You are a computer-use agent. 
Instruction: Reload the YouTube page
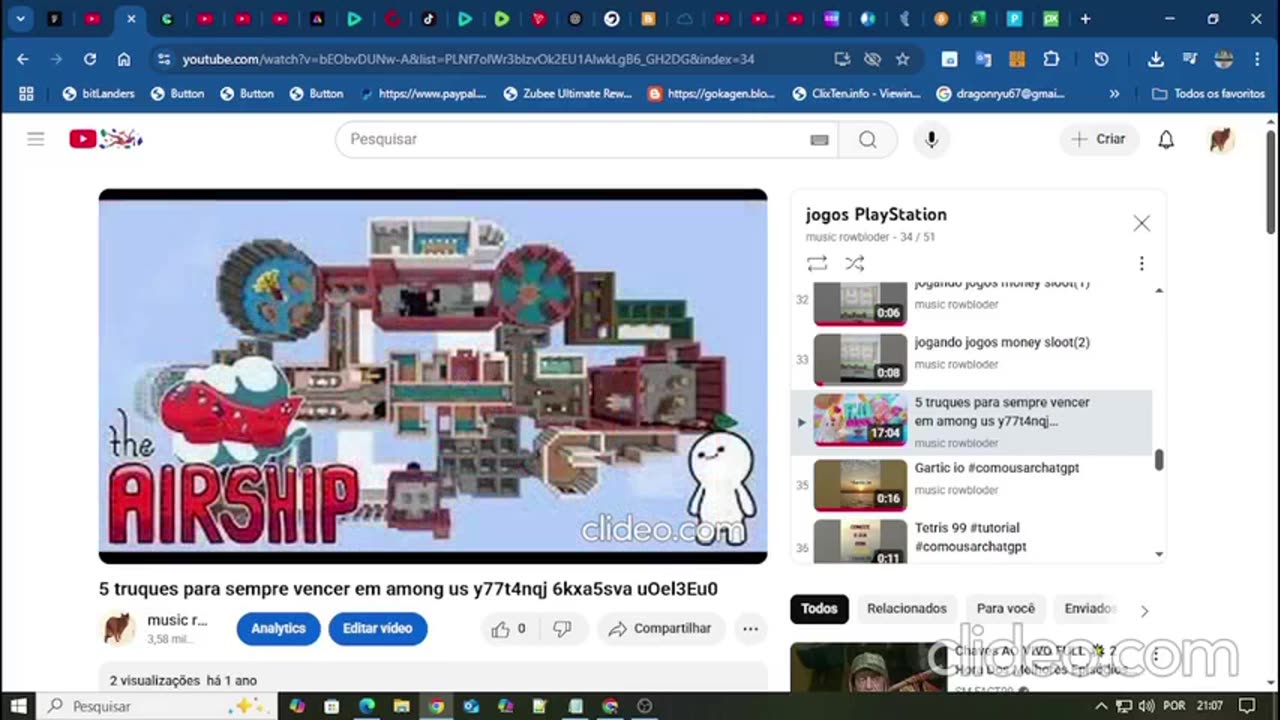tap(90, 59)
